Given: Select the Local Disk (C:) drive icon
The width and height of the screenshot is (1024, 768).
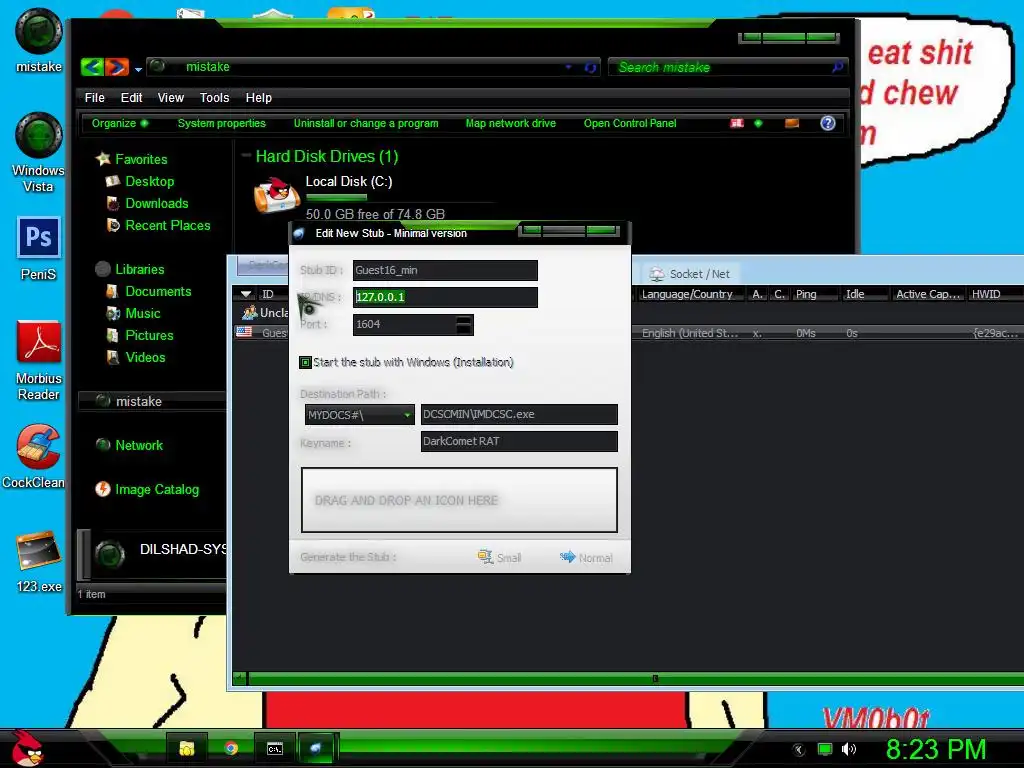Looking at the screenshot, I should point(276,195).
